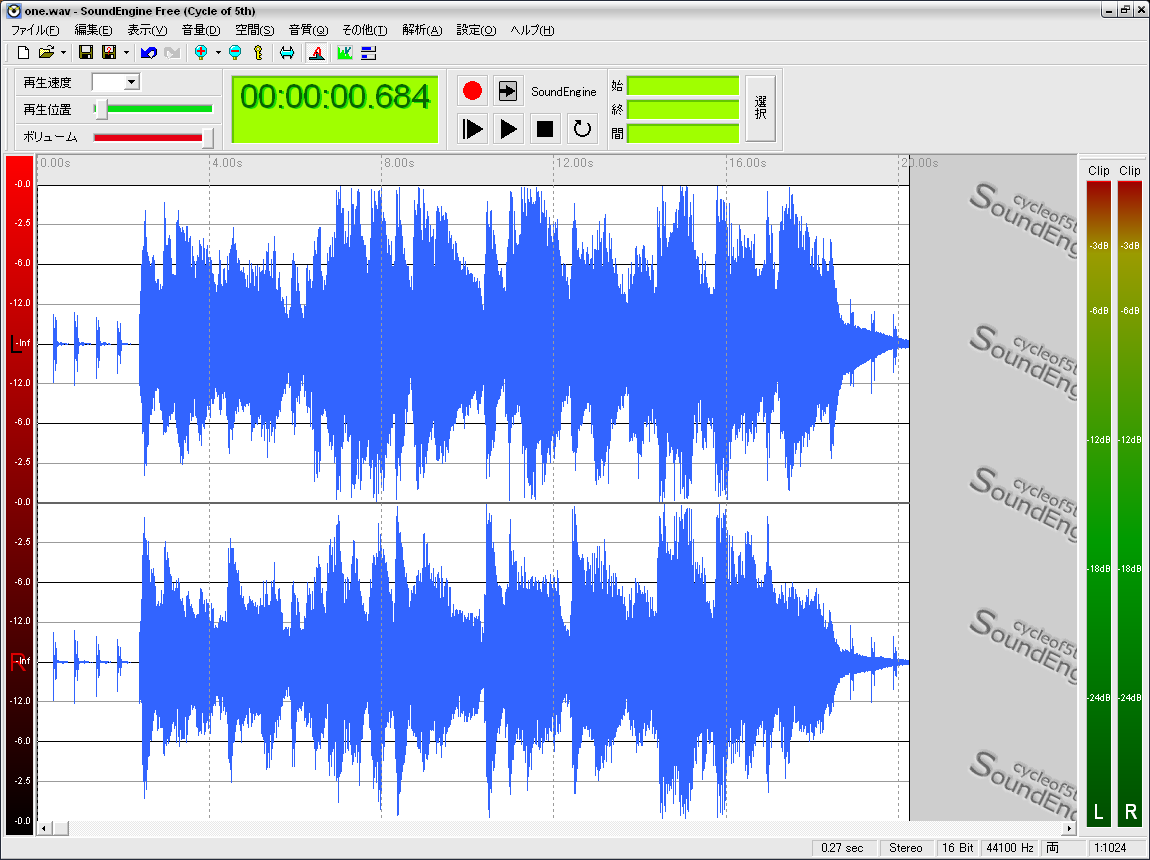This screenshot has height=860, width=1150.
Task: Expand the zoom-in dropdown arrow
Action: point(218,52)
